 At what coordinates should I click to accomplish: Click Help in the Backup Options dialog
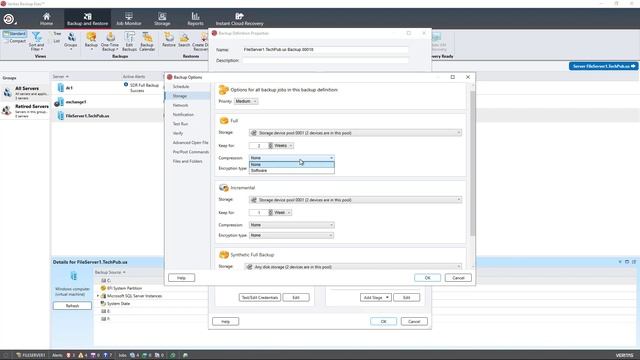181,278
